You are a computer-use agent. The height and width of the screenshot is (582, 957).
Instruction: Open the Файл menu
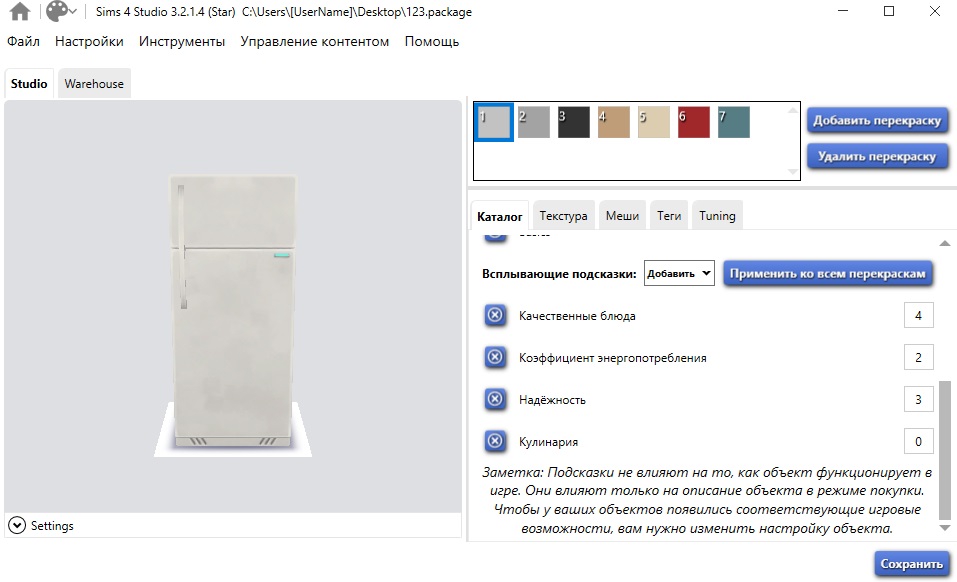point(23,41)
